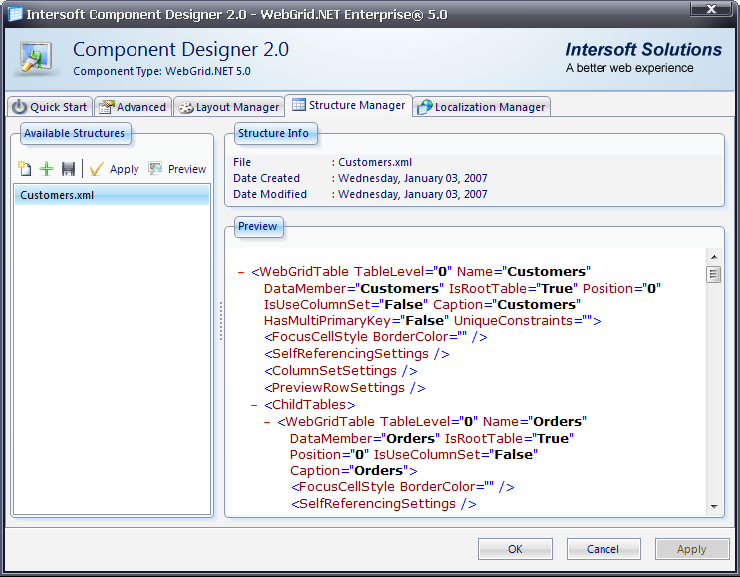Click the preview scrollbar down arrow
The image size is (740, 577).
click(x=714, y=506)
